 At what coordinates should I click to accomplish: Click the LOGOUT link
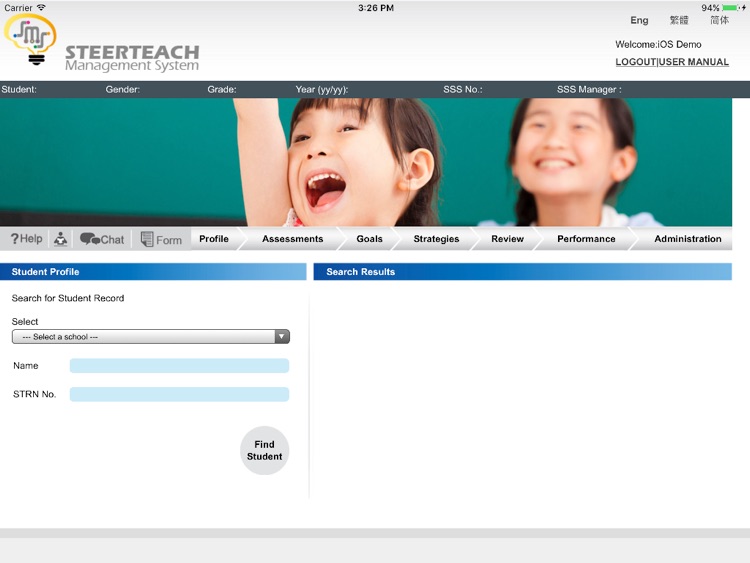click(635, 62)
